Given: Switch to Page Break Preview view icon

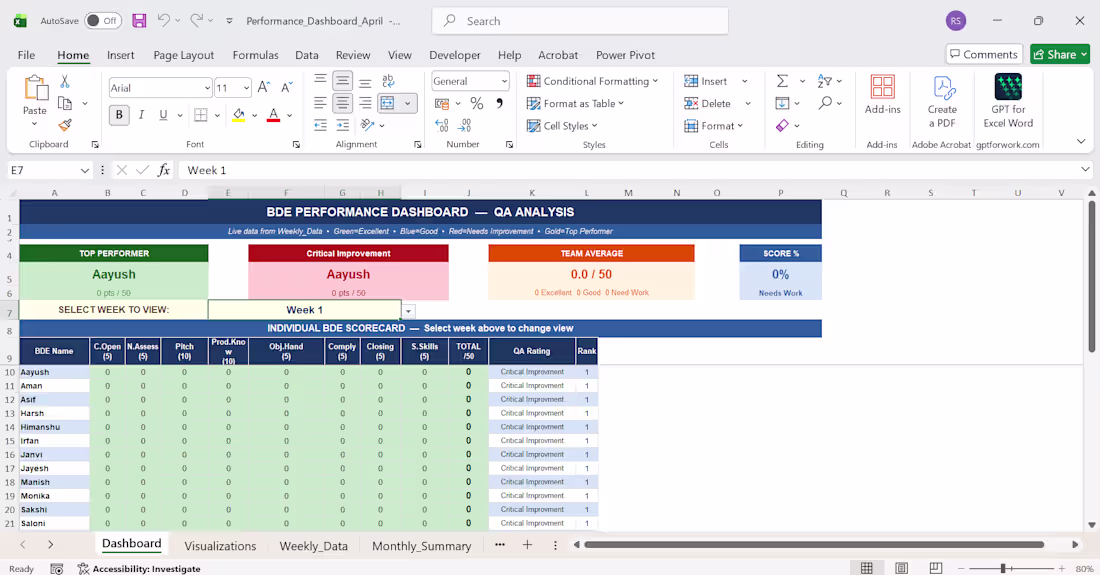Looking at the screenshot, I should click(x=935, y=568).
